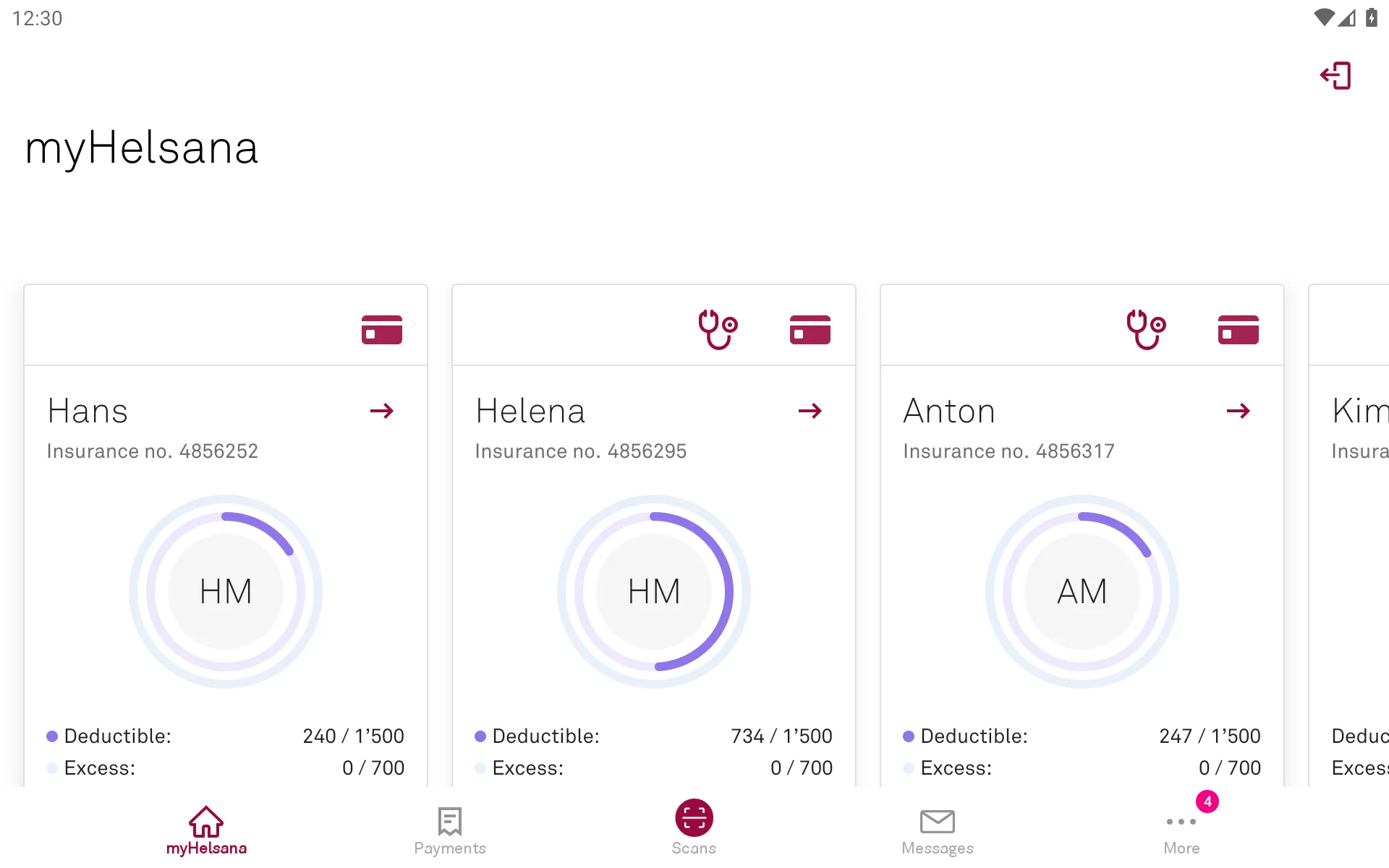Viewport: 1389px width, 868px height.
Task: Tap the myHelsana page title
Action: pos(142,148)
